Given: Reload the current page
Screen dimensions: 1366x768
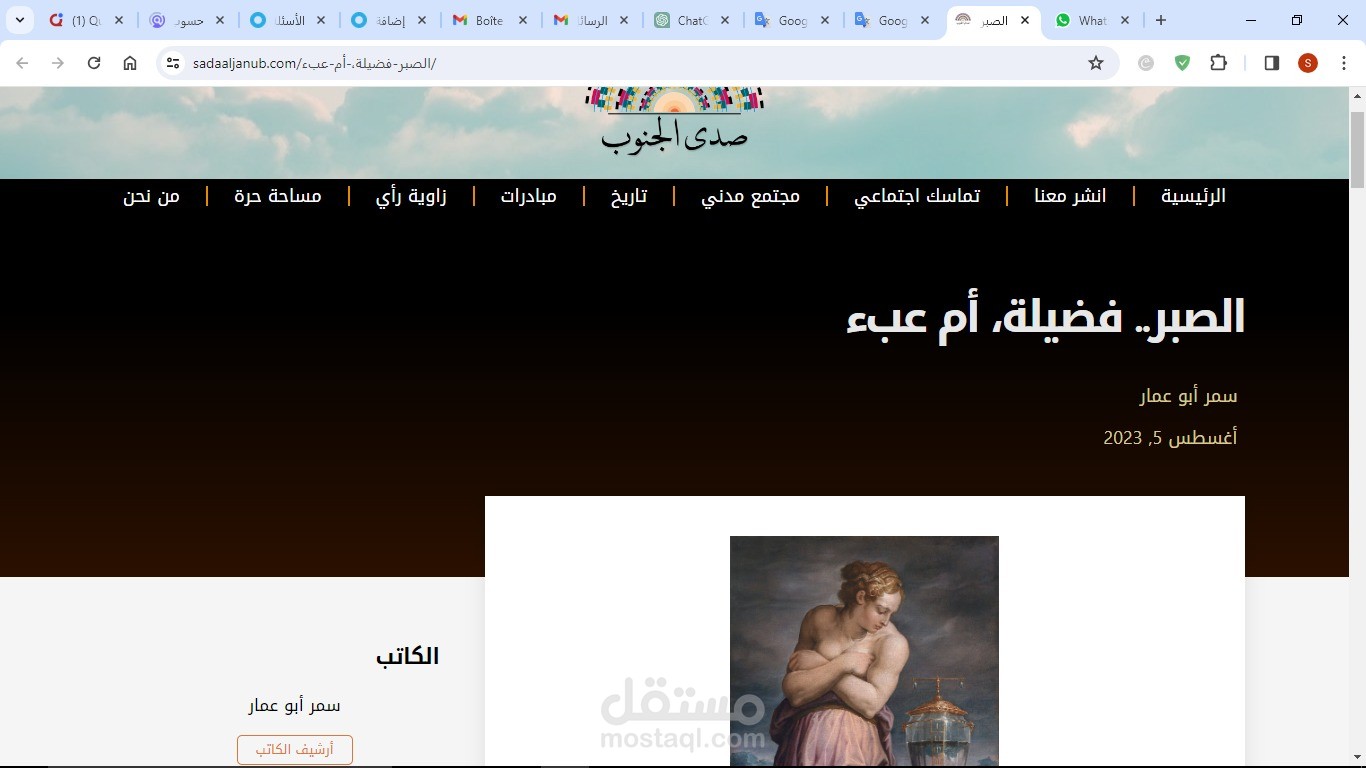Looking at the screenshot, I should [94, 63].
